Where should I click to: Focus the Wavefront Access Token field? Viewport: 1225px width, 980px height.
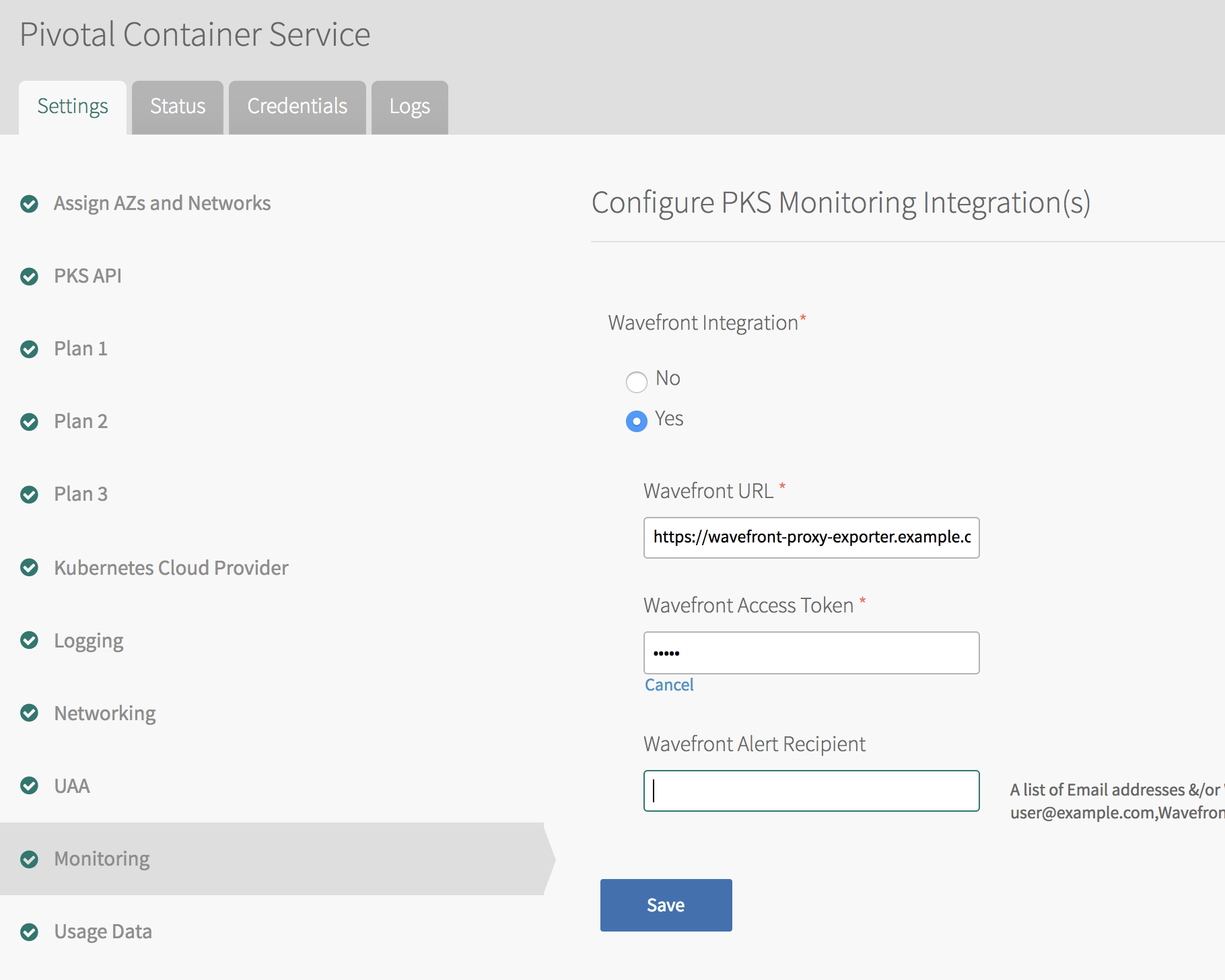(811, 652)
